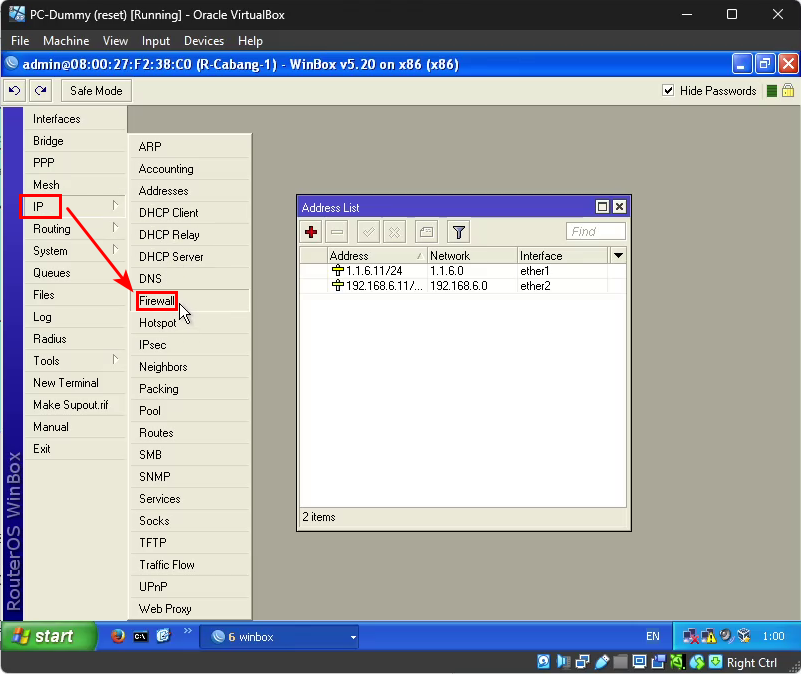Open Firefox from the quick launch bar

117,636
